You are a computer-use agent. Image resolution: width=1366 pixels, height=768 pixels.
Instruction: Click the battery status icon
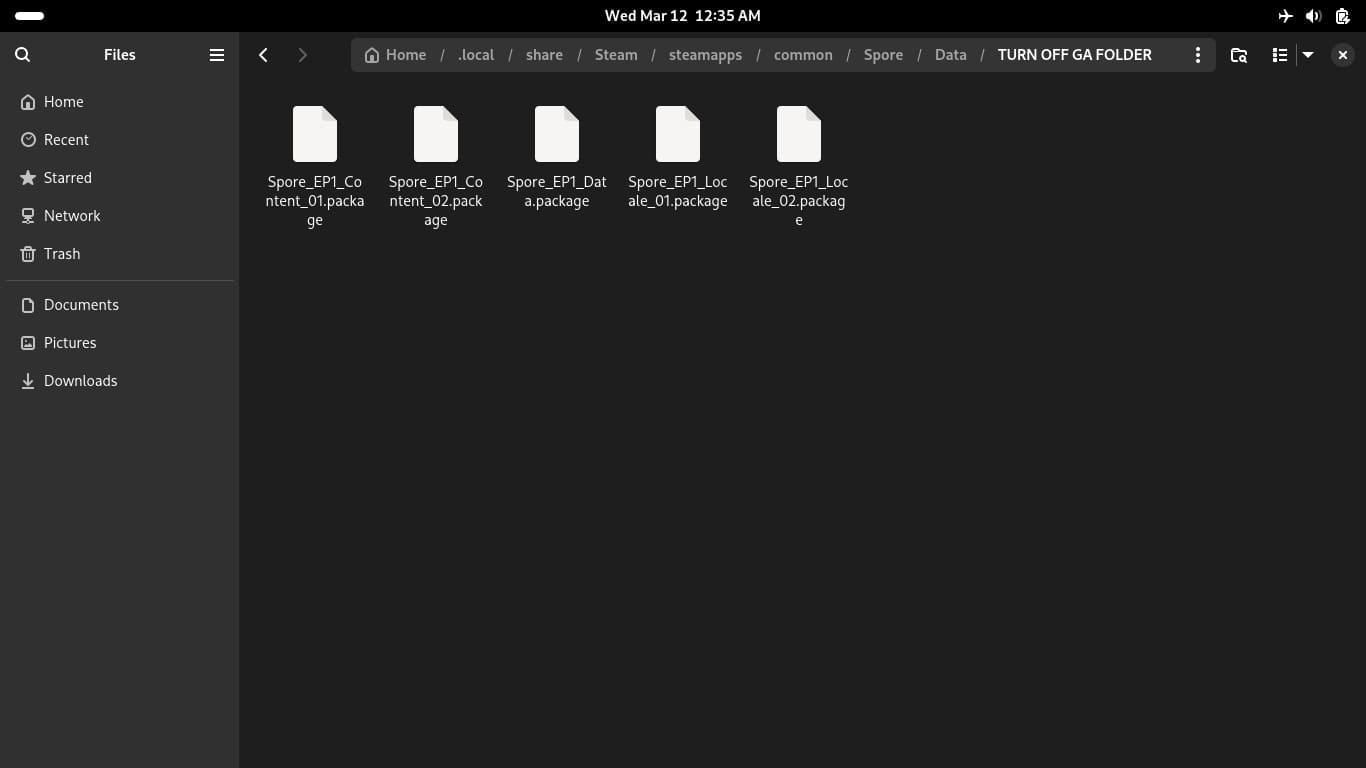coord(1343,16)
